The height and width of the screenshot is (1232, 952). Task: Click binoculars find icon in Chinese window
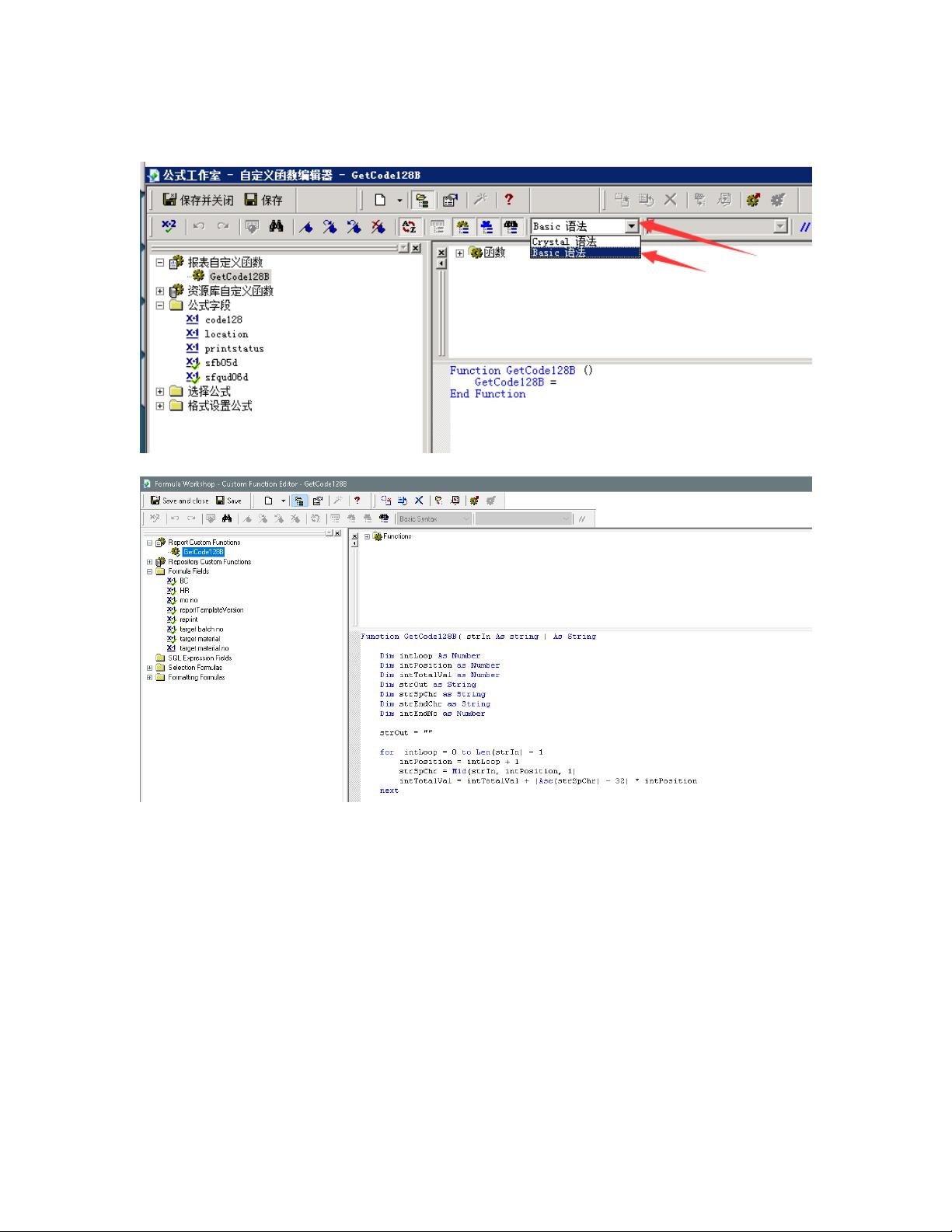coord(276,226)
